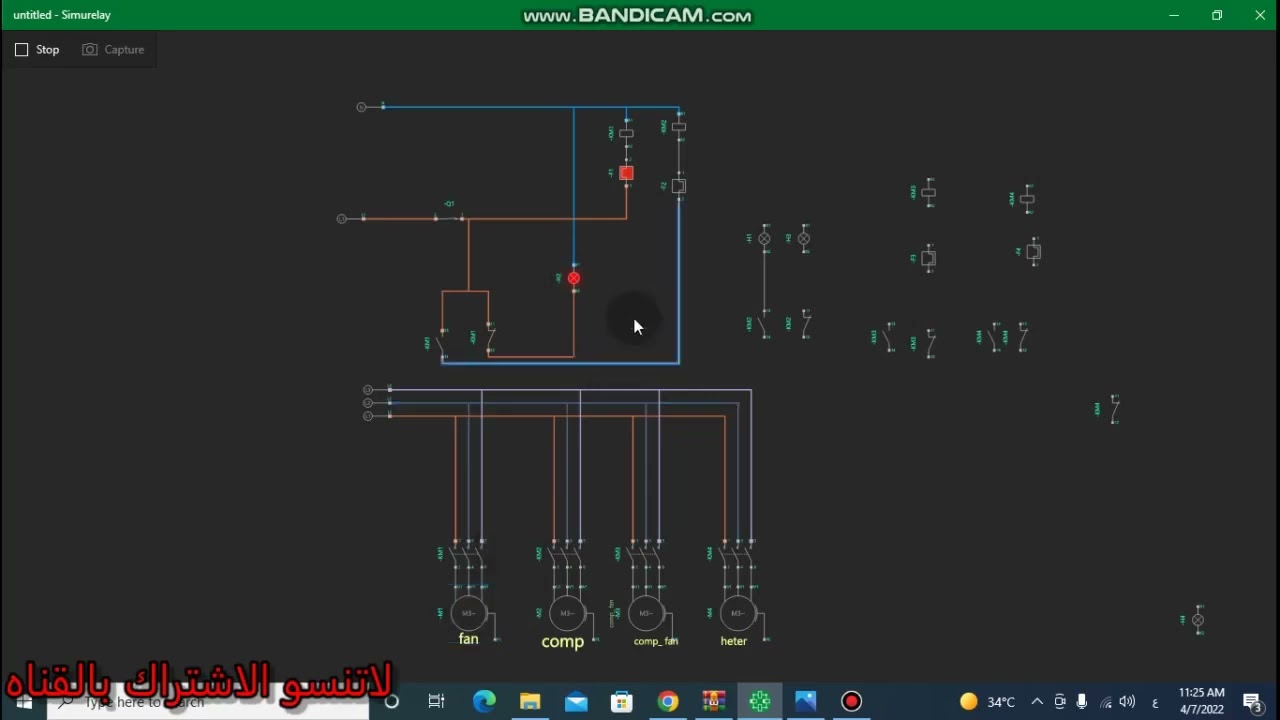Viewport: 1280px width, 720px height.
Task: Open network settings tray icon
Action: coord(1105,701)
